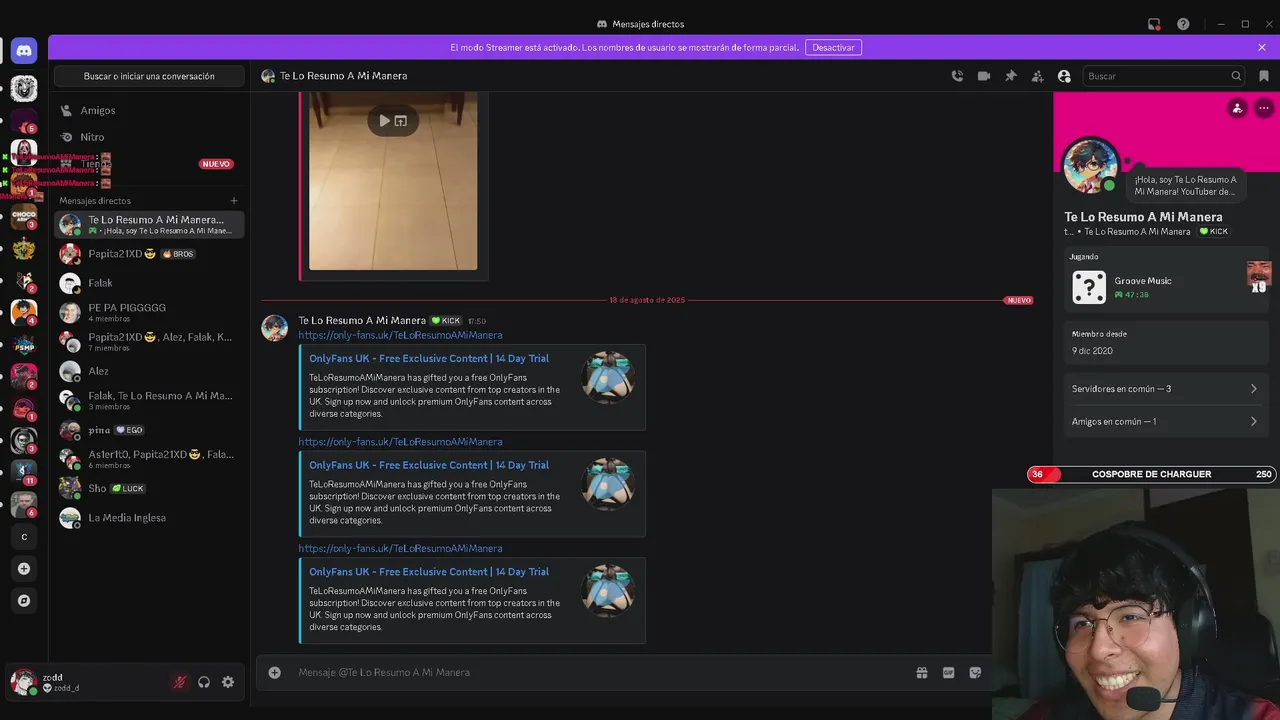Open server with letter C icon
The height and width of the screenshot is (720, 1280).
(x=24, y=537)
